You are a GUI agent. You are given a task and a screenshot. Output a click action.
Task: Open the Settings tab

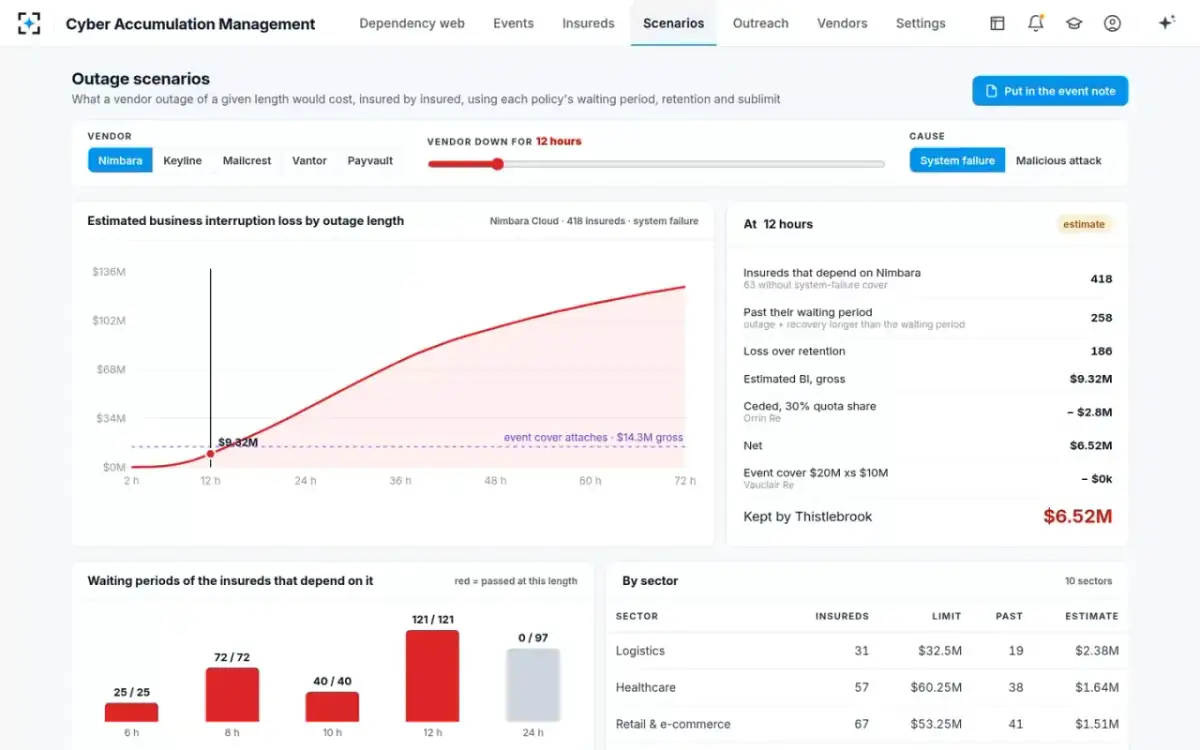pyautogui.click(x=920, y=23)
